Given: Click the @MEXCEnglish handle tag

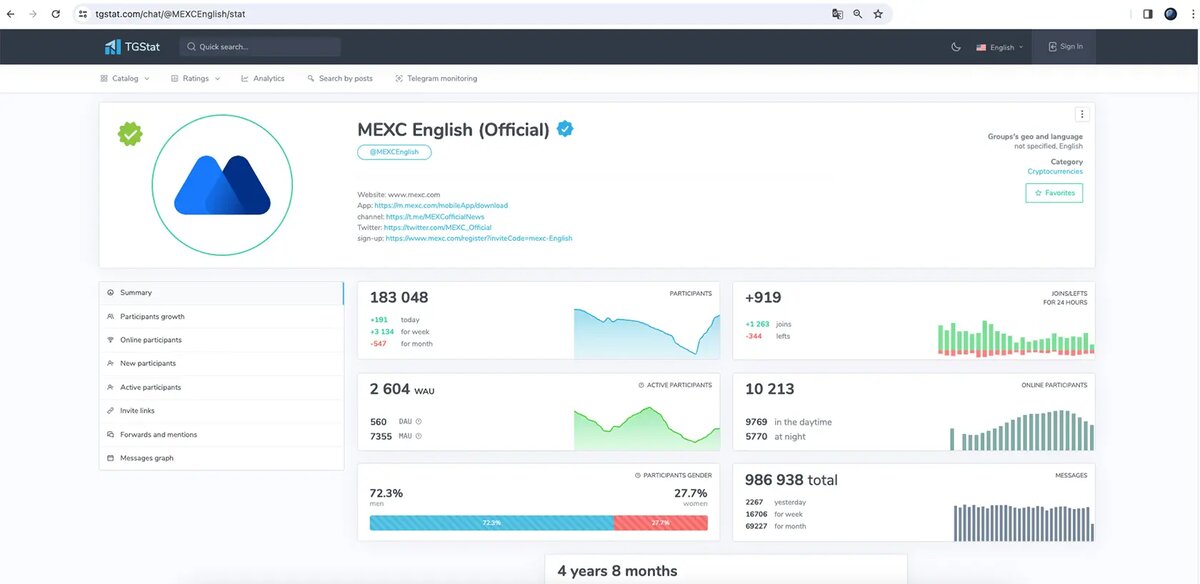Looking at the screenshot, I should point(394,152).
